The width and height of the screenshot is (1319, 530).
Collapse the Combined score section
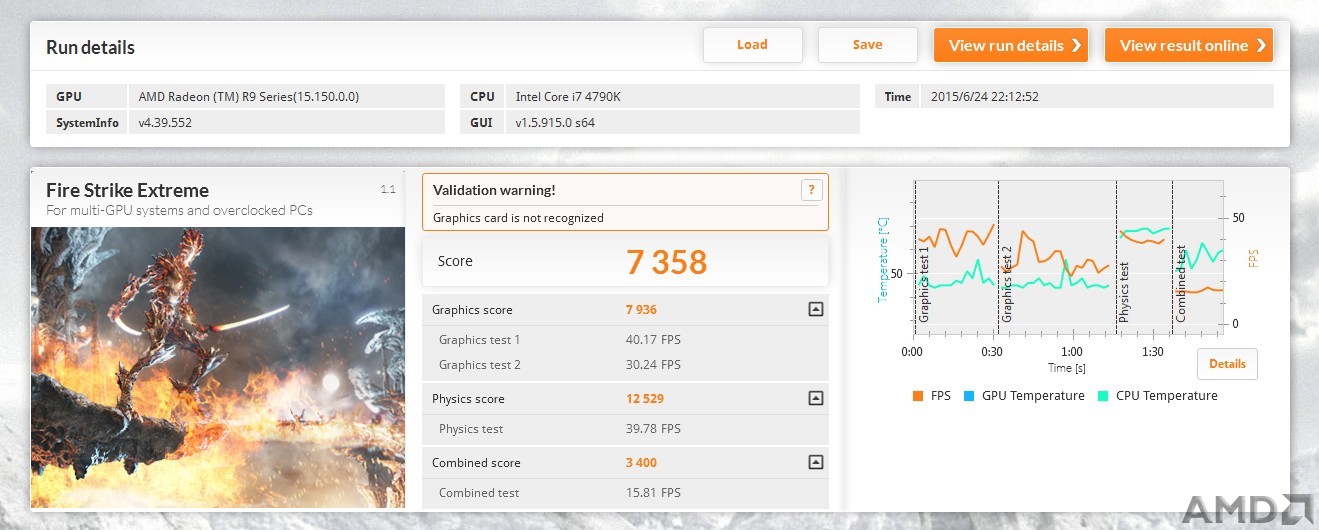pos(815,463)
